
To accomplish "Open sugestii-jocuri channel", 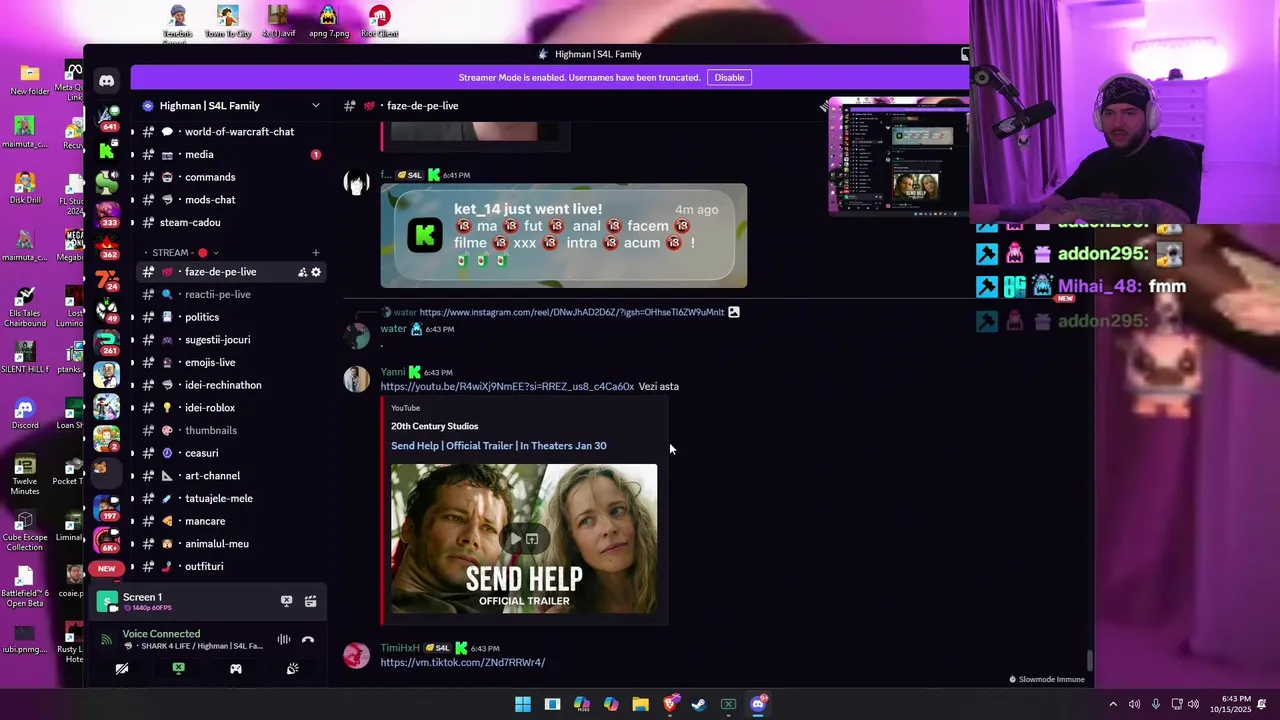I will pyautogui.click(x=230, y=340).
